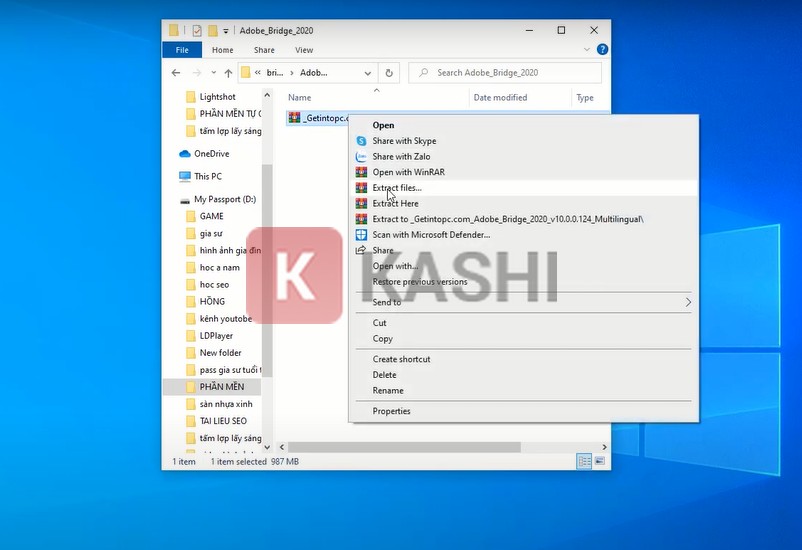Open the Open with... entry
Image resolution: width=802 pixels, height=550 pixels.
tap(524, 266)
